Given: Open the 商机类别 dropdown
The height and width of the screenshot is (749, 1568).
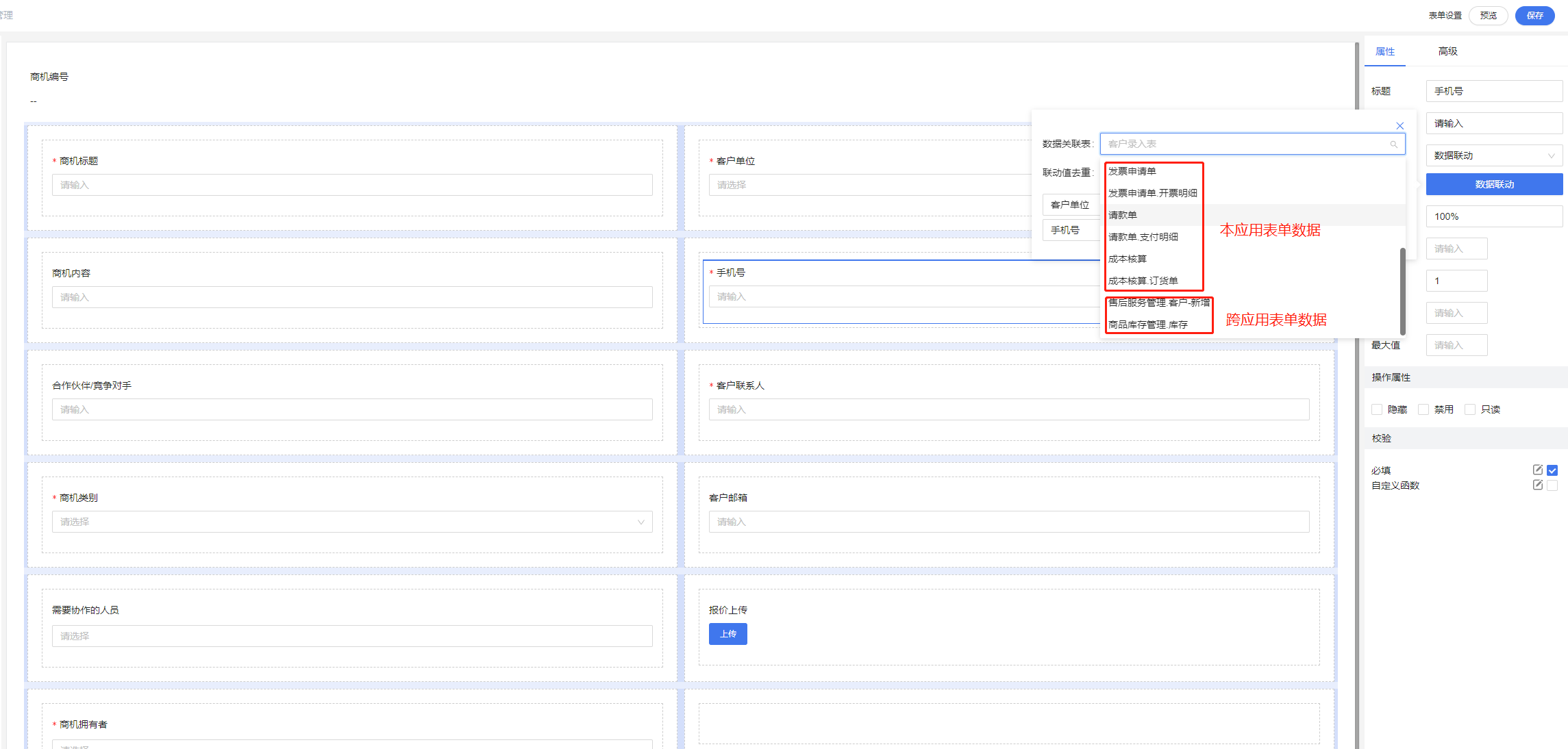Looking at the screenshot, I should click(x=352, y=522).
